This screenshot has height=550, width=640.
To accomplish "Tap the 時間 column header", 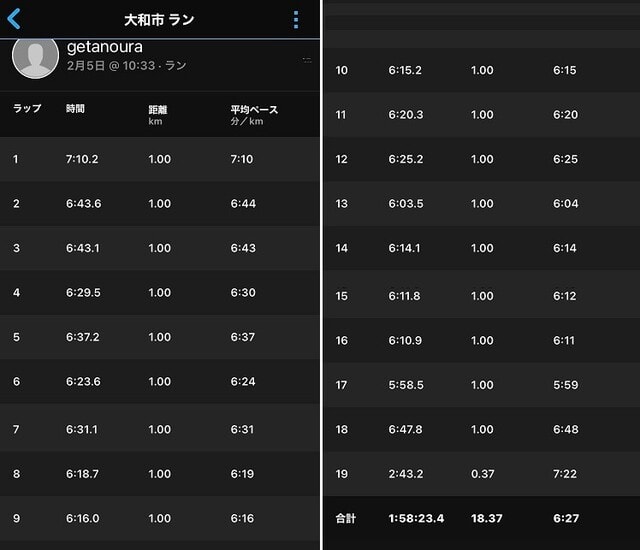I will pyautogui.click(x=75, y=109).
